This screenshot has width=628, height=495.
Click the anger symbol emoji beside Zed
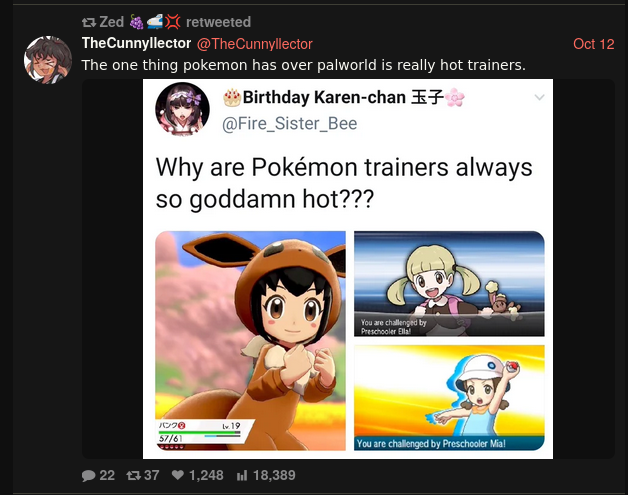click(173, 22)
